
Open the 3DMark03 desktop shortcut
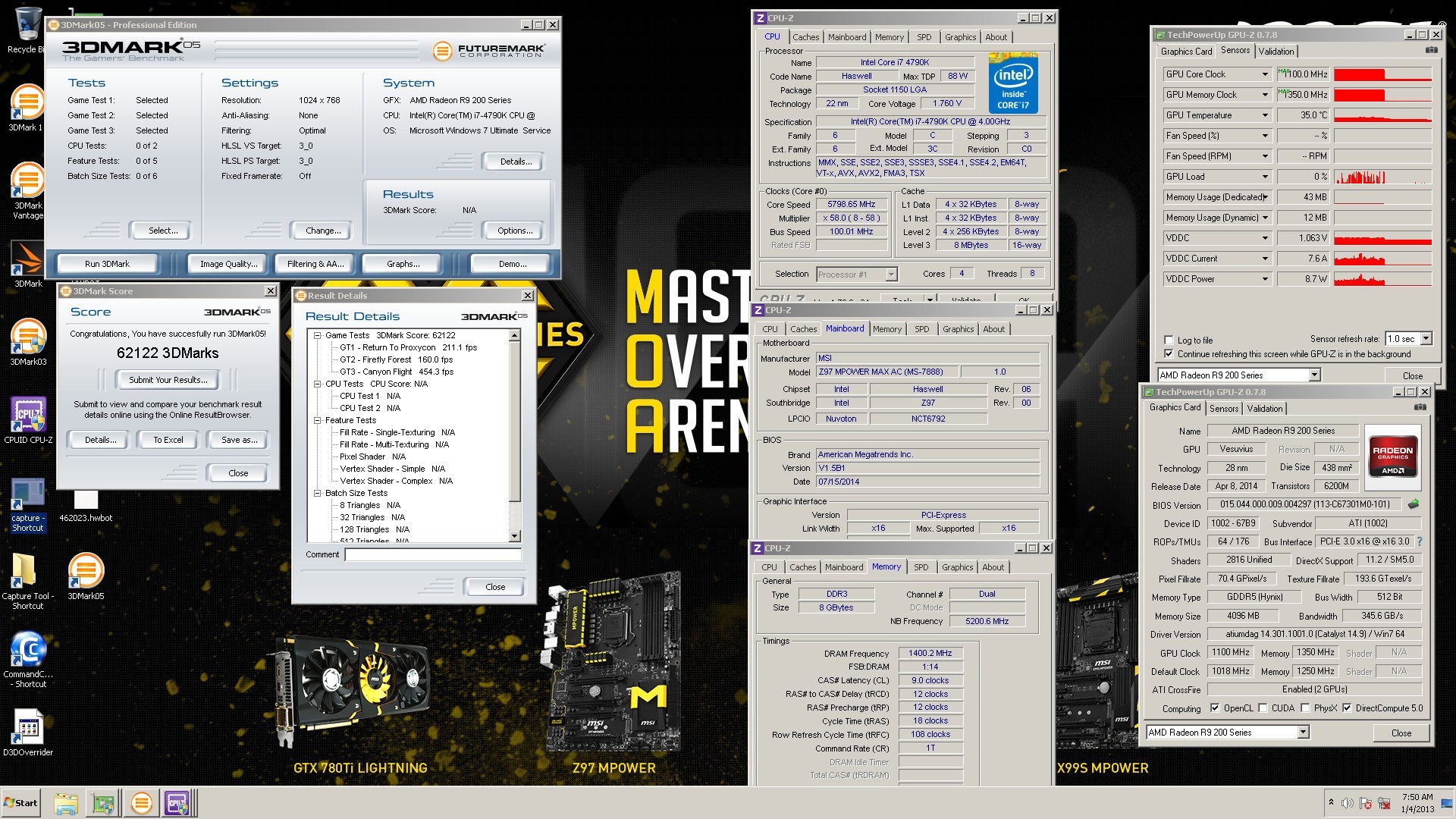[x=28, y=342]
